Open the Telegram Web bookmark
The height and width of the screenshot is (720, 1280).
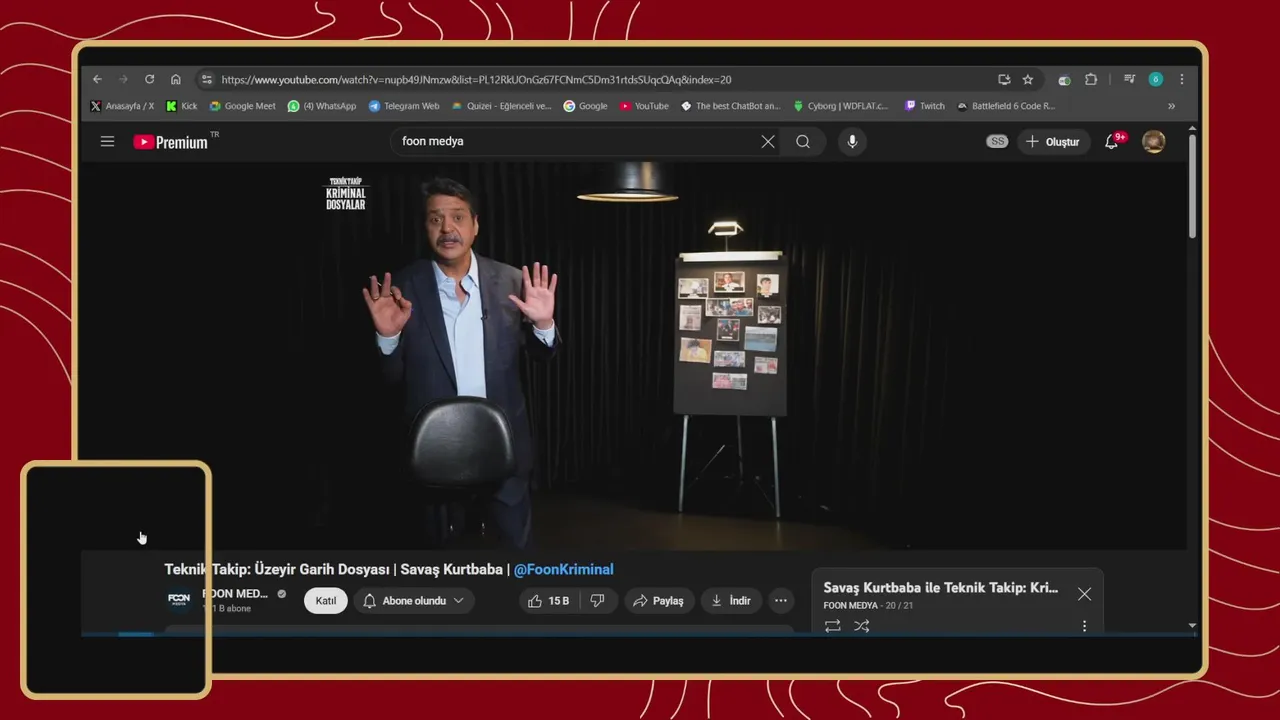(x=404, y=106)
